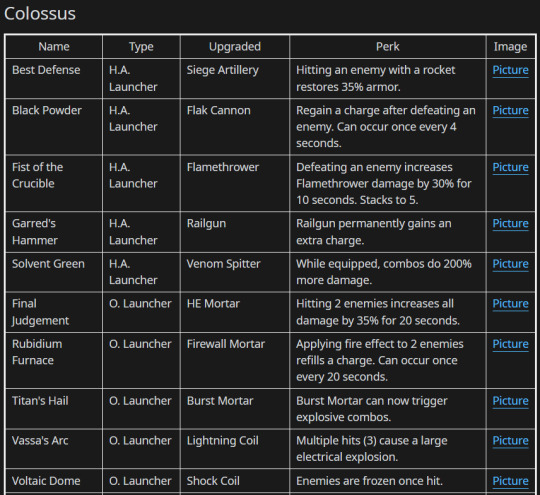
Task: Open the Titan's Hail picture link
Action: [510, 401]
